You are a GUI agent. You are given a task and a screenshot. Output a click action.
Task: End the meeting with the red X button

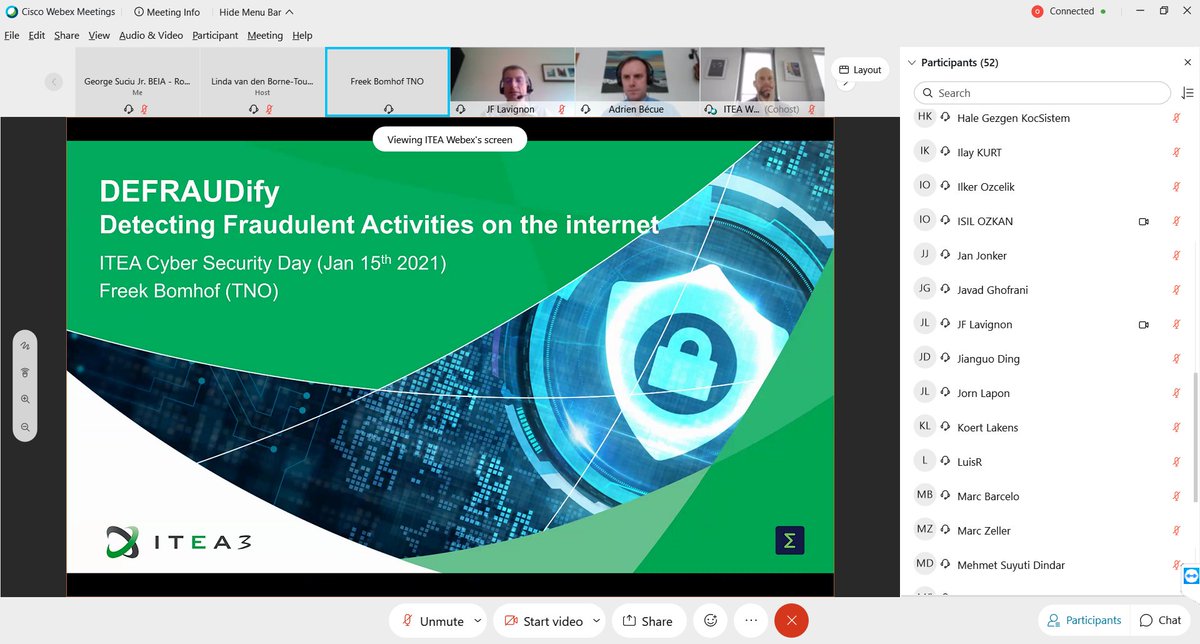791,621
